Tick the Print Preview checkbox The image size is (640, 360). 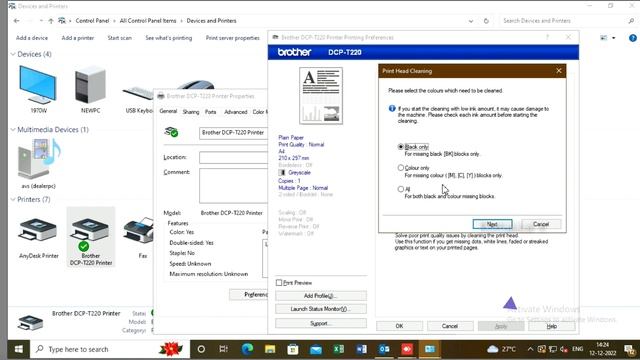tap(279, 282)
